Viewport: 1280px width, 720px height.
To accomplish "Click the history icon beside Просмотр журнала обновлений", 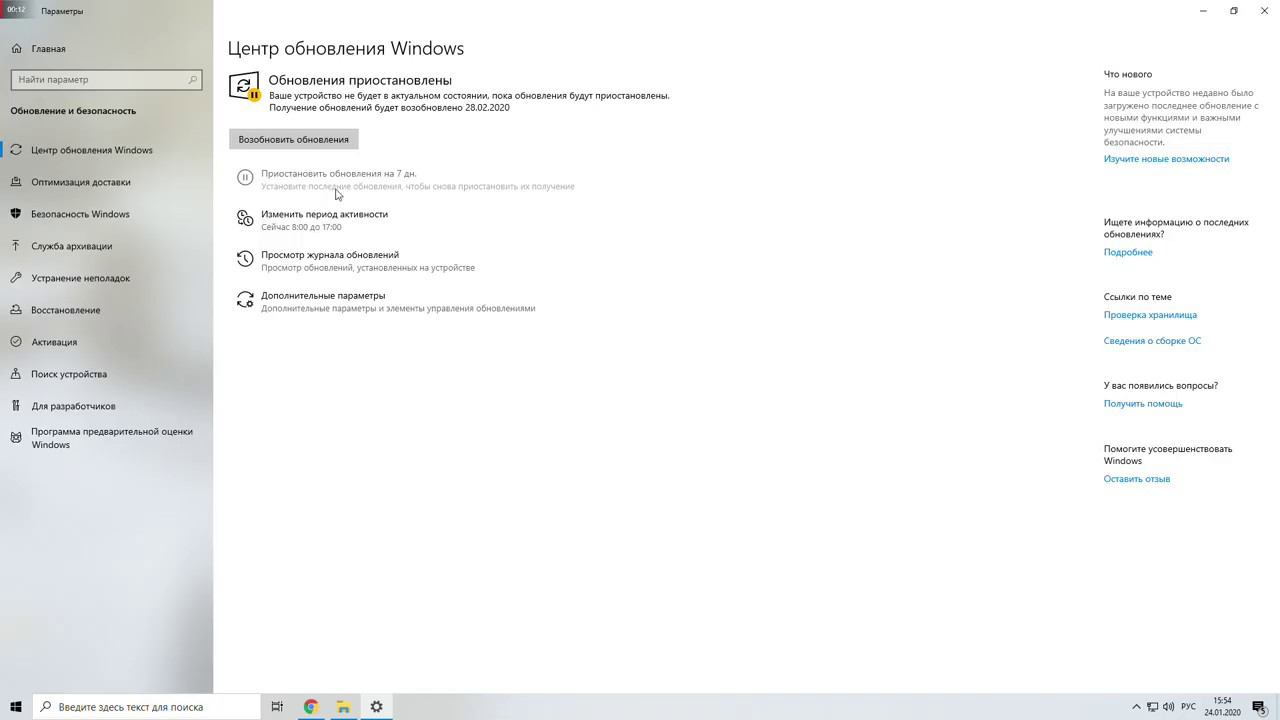I will point(245,259).
